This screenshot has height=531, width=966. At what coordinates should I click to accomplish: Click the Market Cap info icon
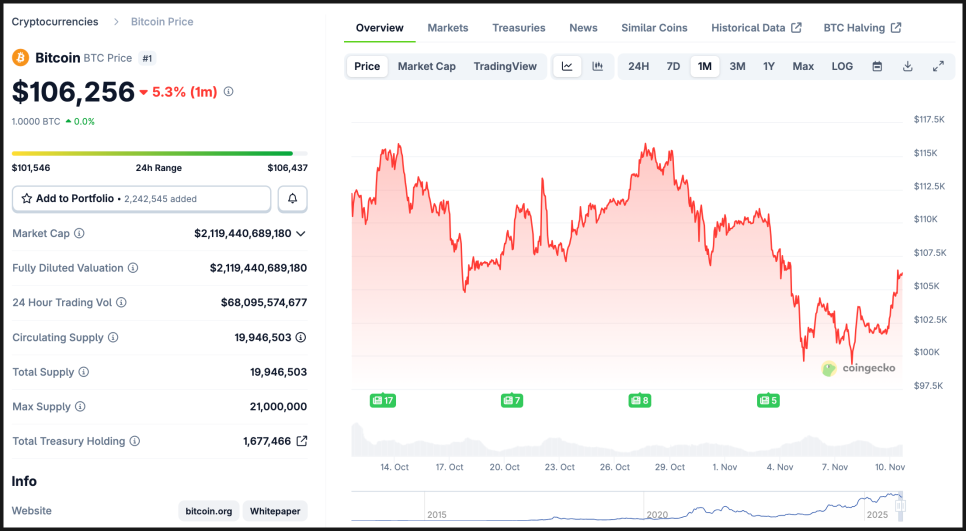80,233
